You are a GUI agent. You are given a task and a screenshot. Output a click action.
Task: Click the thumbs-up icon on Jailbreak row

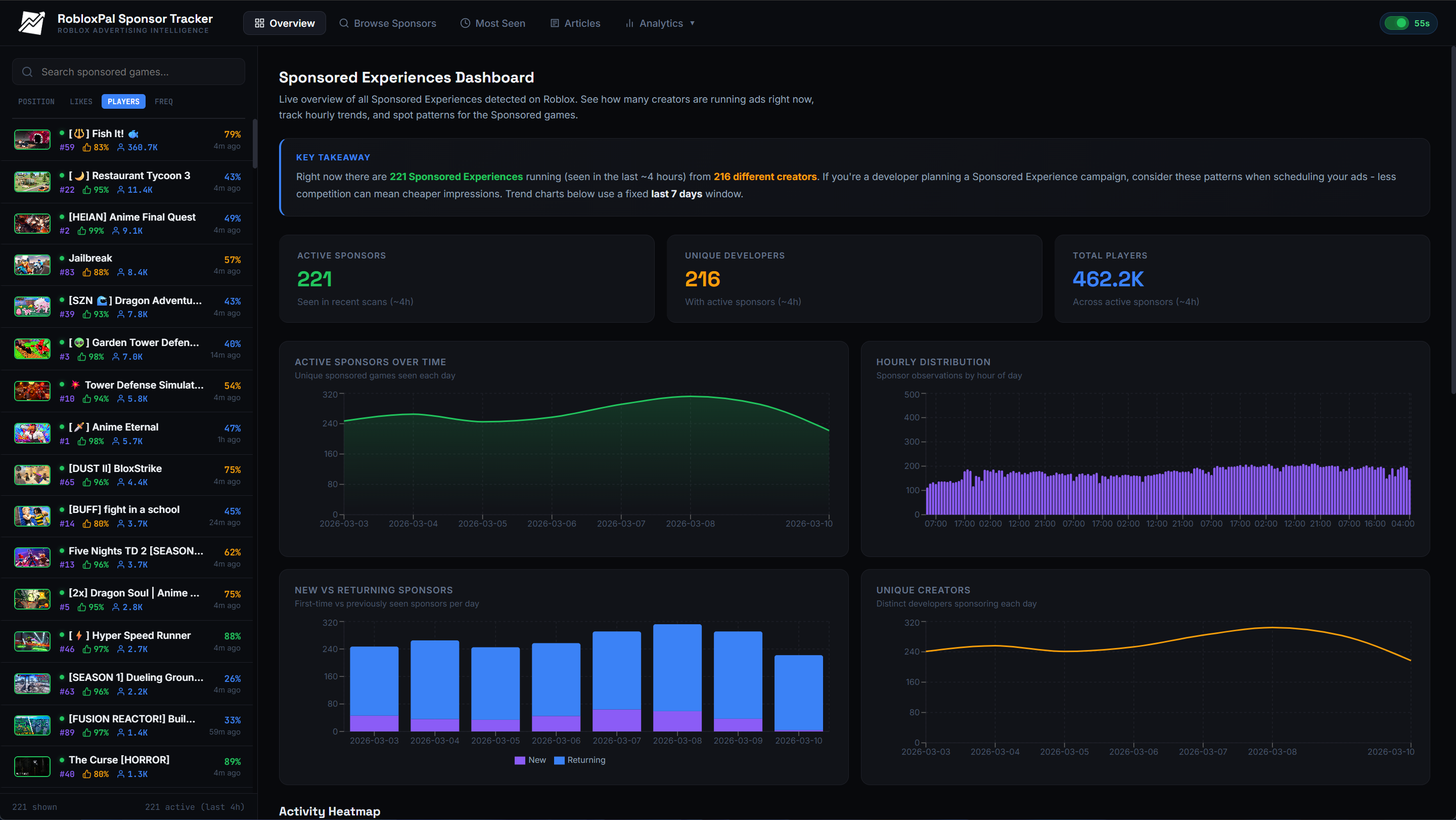[x=87, y=273]
